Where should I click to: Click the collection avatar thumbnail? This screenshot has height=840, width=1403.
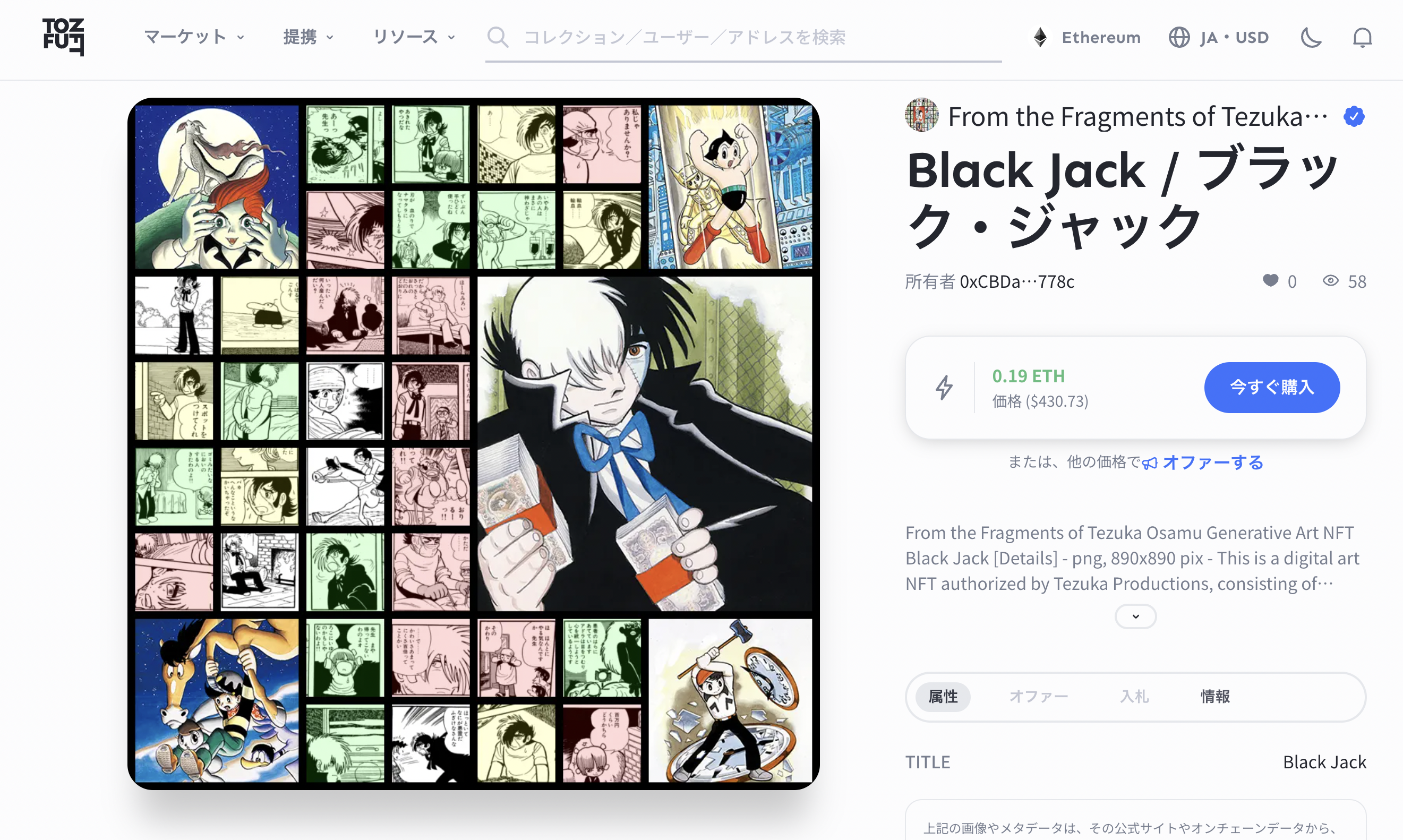(x=921, y=115)
